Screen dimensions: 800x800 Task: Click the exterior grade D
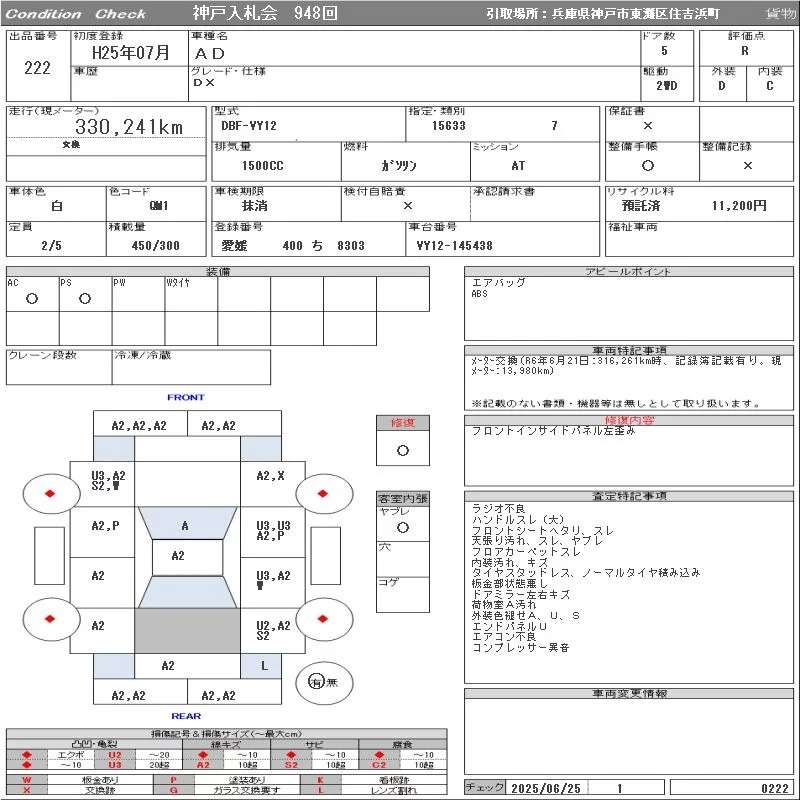tap(721, 86)
